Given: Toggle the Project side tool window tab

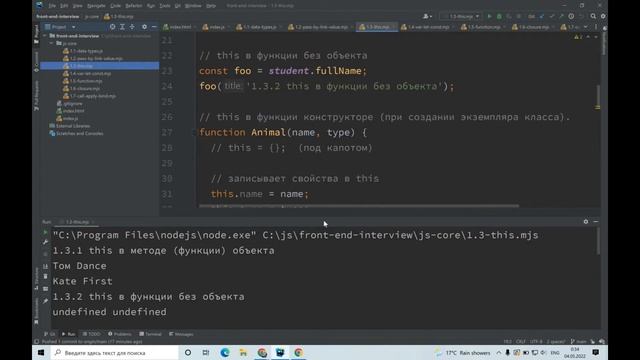Looking at the screenshot, I should 36,33.
